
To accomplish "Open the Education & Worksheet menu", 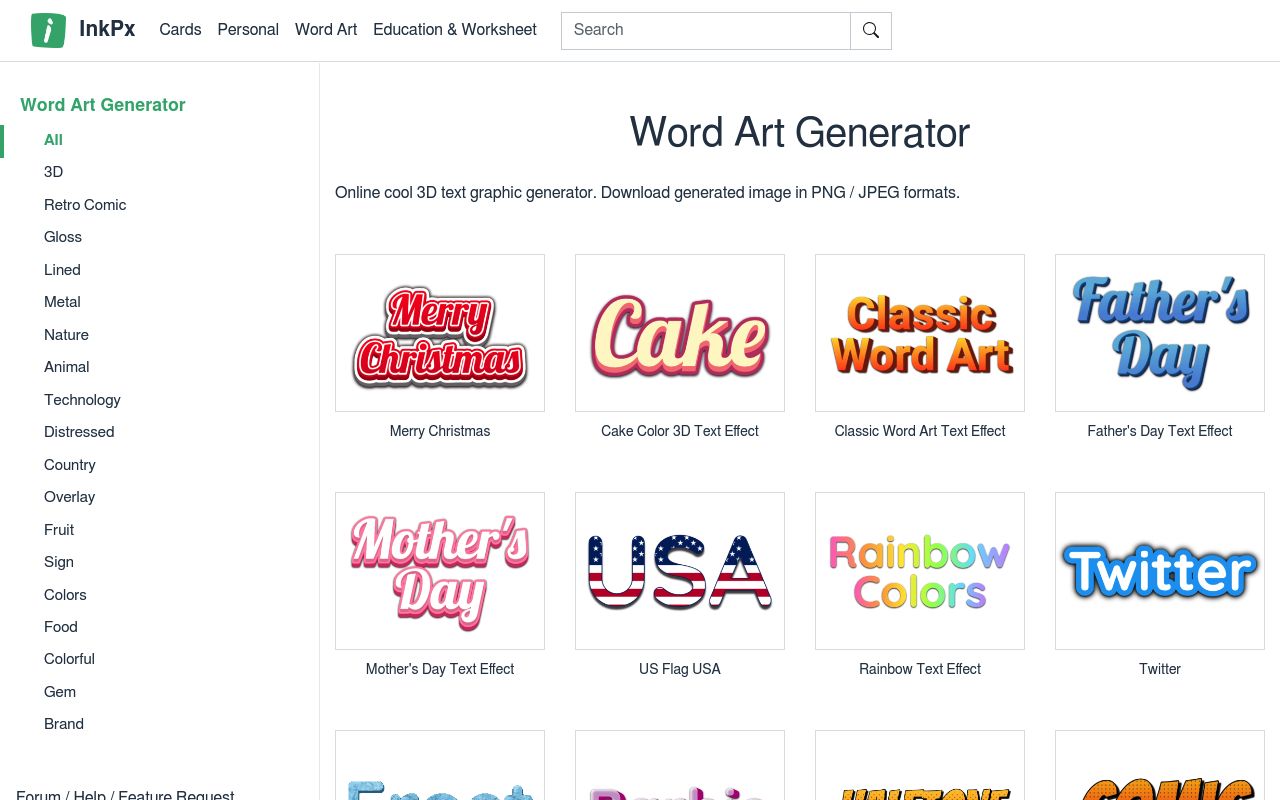I will point(455,30).
